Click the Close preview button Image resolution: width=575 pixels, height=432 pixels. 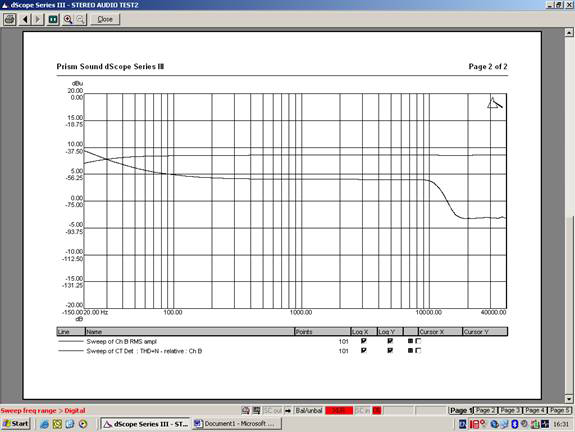pos(105,19)
